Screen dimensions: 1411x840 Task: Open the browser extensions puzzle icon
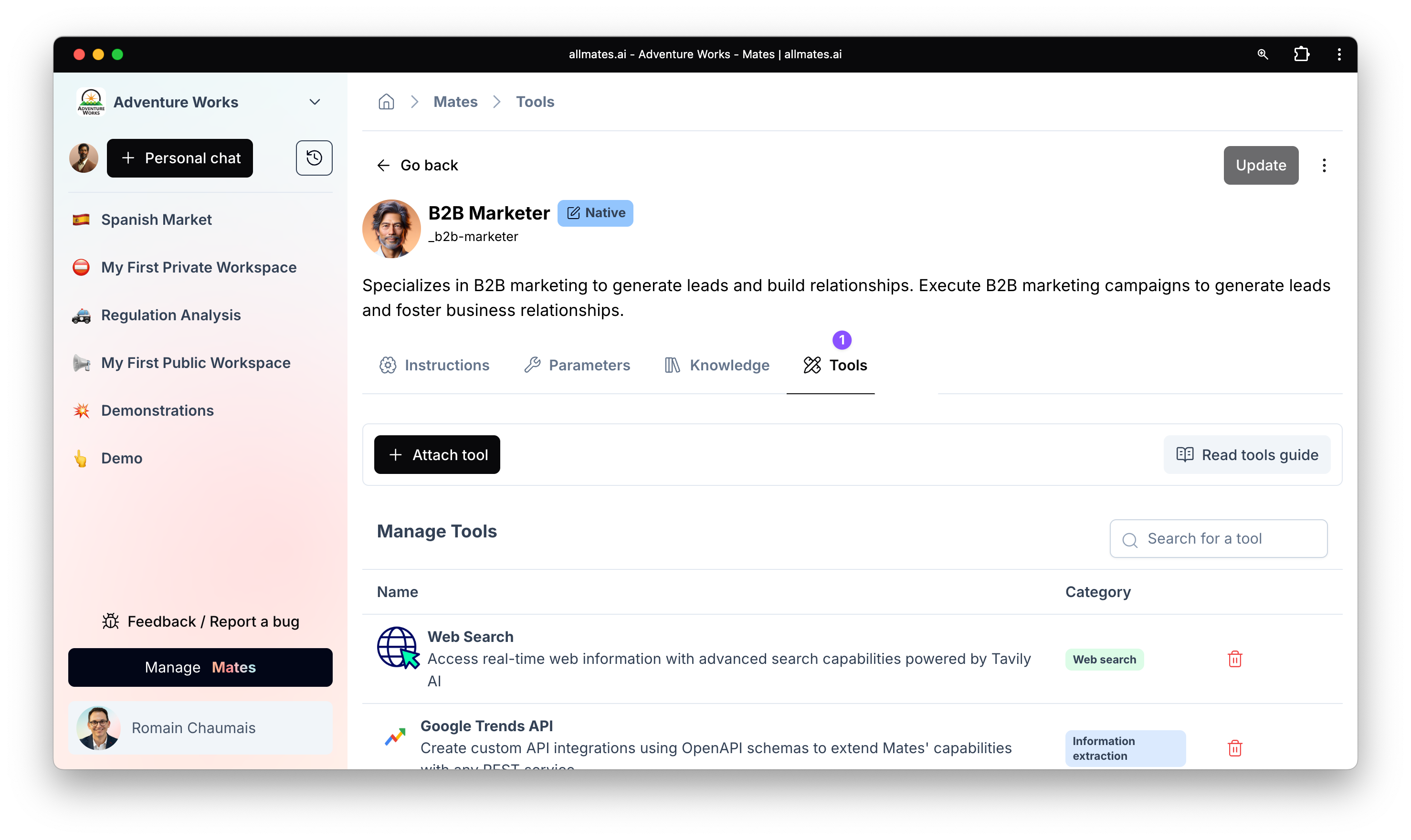pos(1301,54)
